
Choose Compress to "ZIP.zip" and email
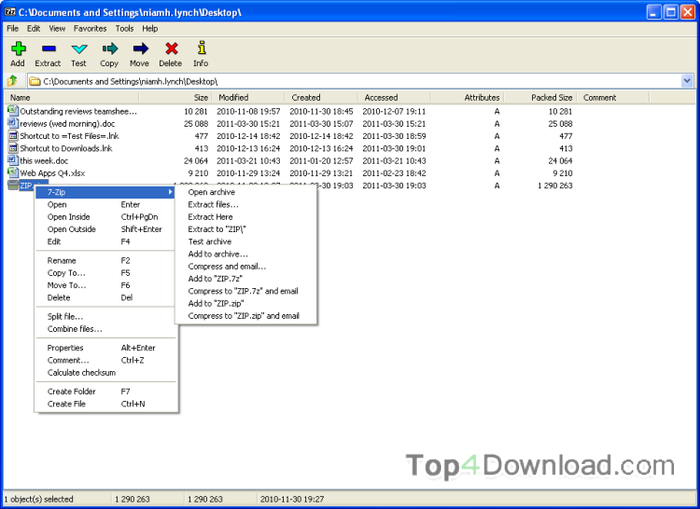(x=246, y=316)
